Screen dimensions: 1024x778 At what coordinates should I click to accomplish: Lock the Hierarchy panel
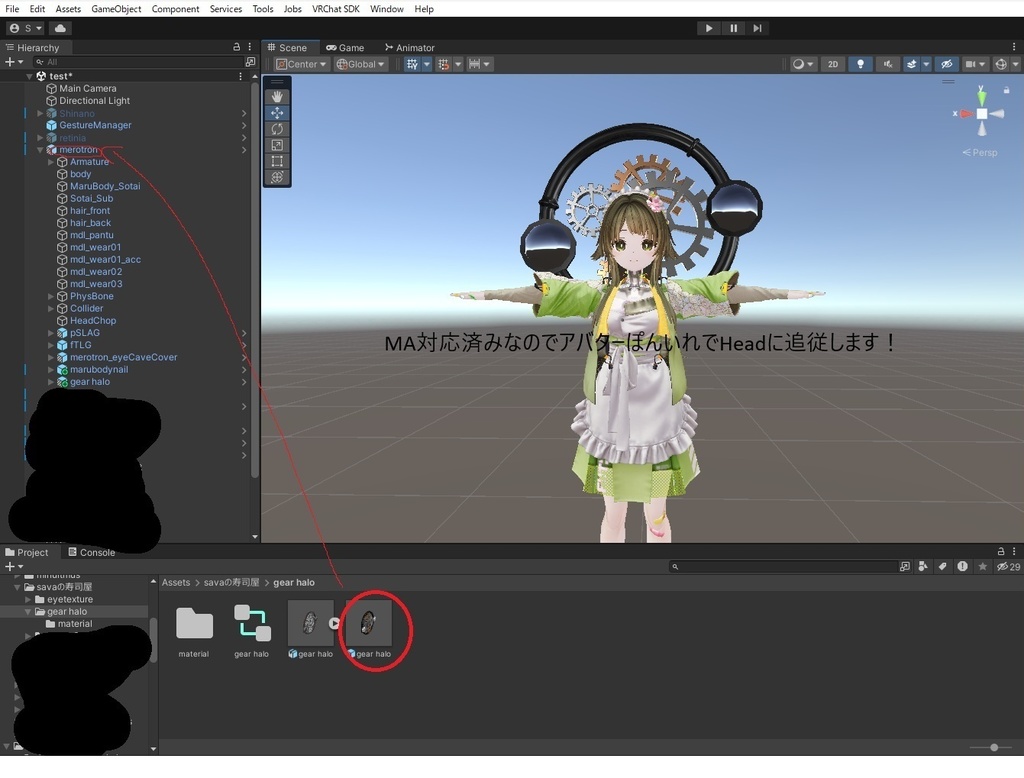click(x=236, y=47)
